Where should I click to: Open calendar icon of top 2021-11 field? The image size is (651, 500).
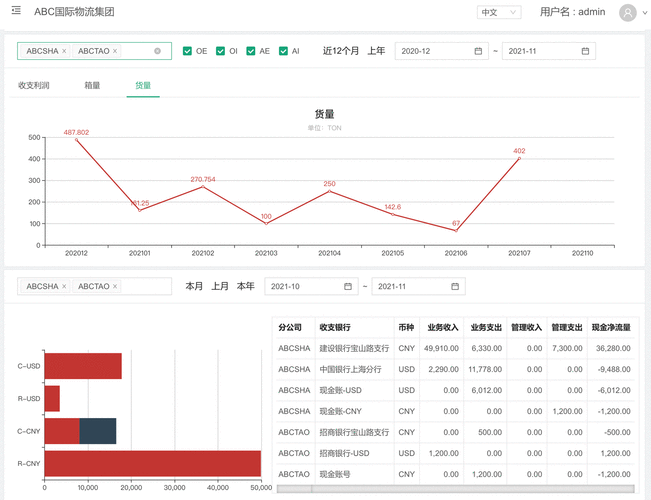click(585, 51)
